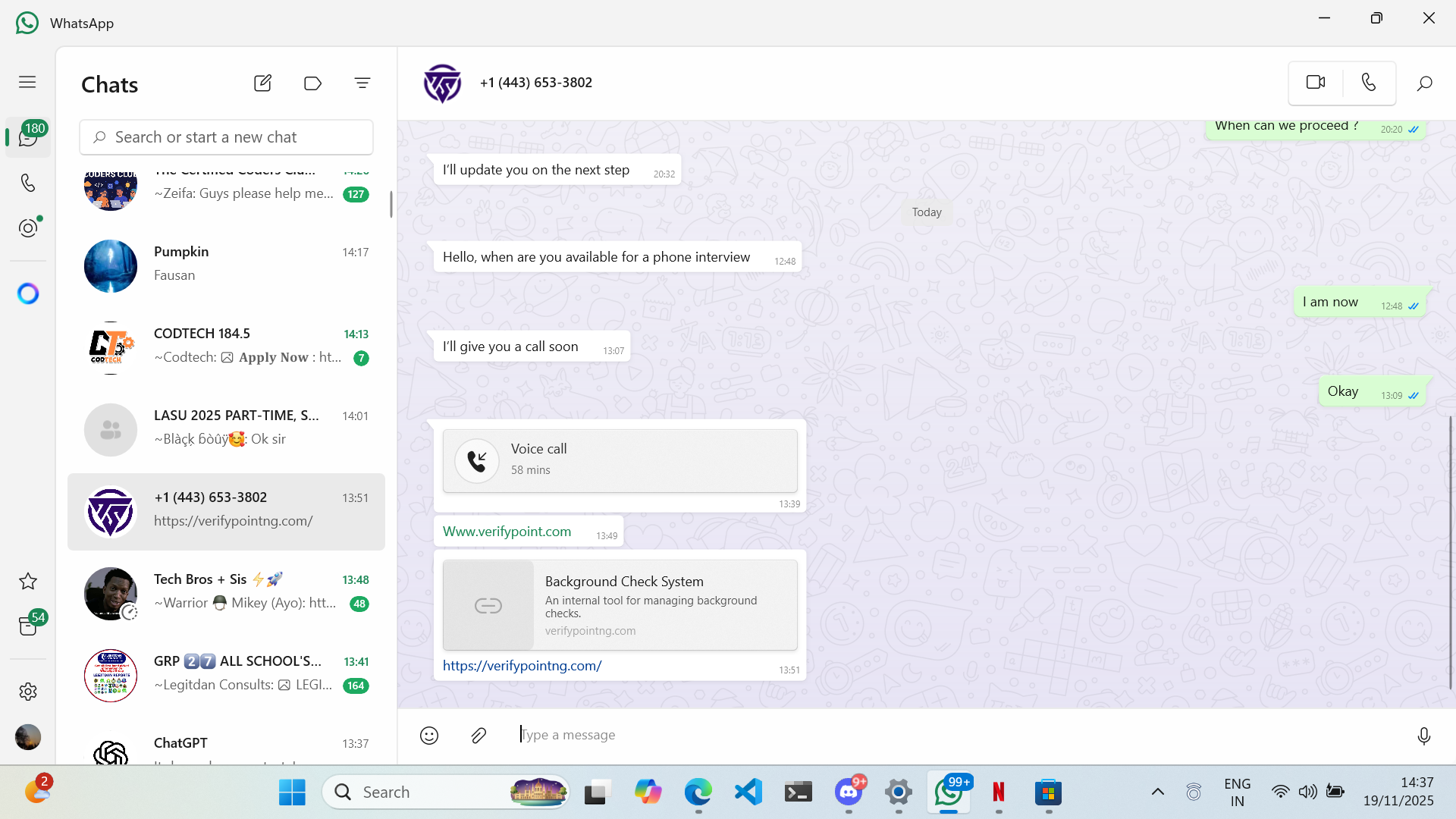Search within the open conversation
1456x819 pixels.
click(1424, 83)
